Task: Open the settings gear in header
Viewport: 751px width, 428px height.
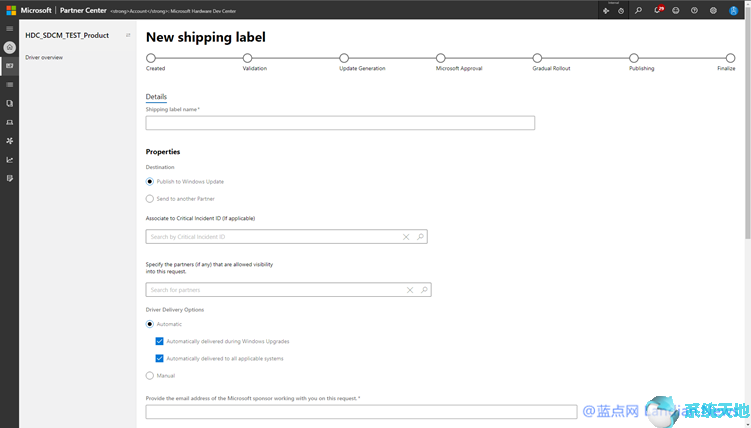Action: (713, 11)
